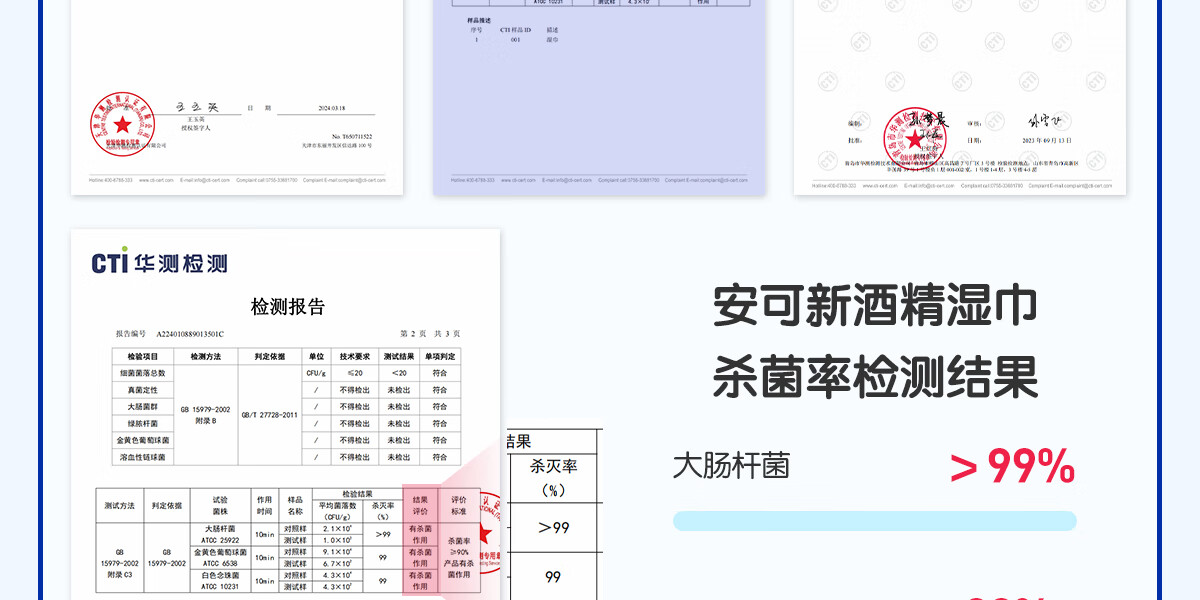Click the CFU/g unit cell
Image resolution: width=1200 pixels, height=600 pixels.
[316, 373]
